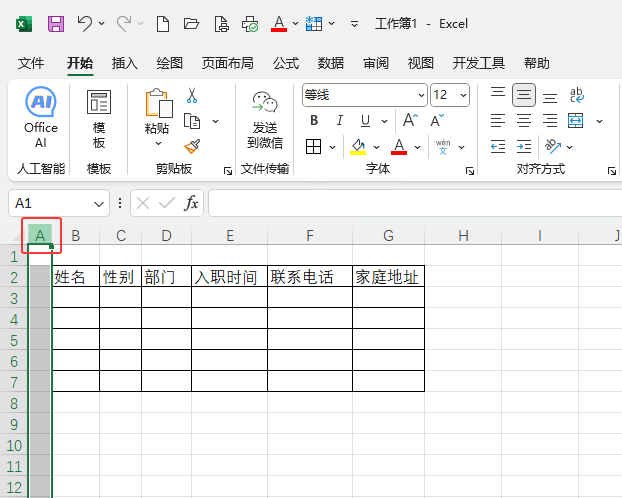This screenshot has height=498, width=622.
Task: Click the text orientation icon
Action: [553, 146]
